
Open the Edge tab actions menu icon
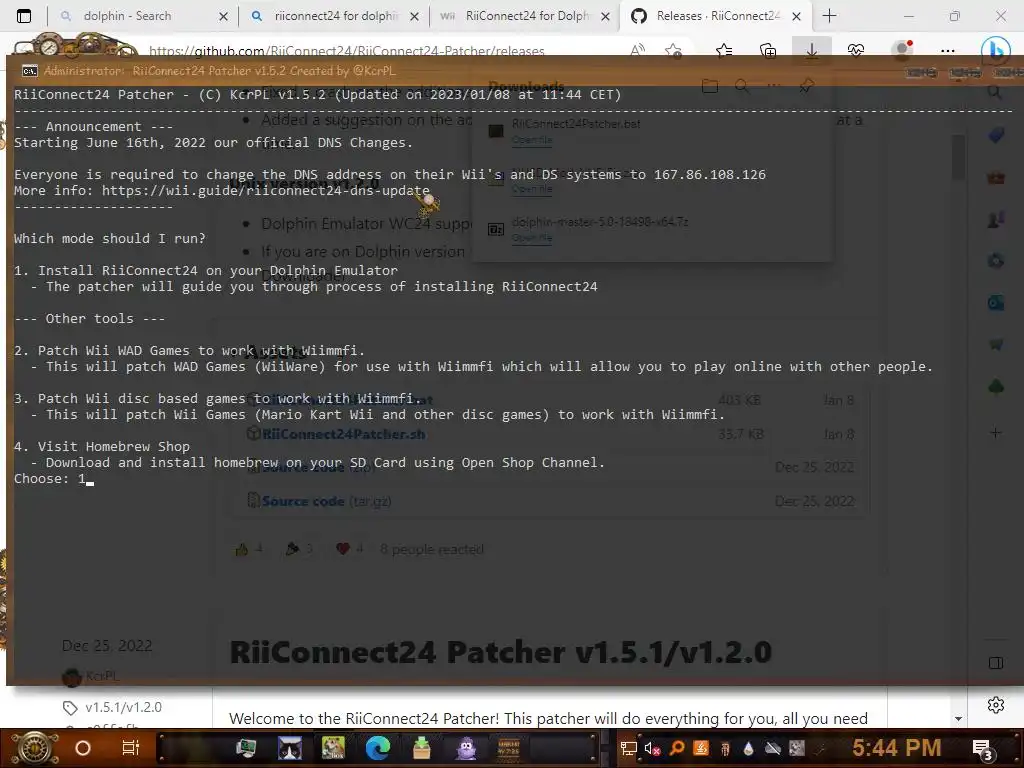(x=24, y=16)
